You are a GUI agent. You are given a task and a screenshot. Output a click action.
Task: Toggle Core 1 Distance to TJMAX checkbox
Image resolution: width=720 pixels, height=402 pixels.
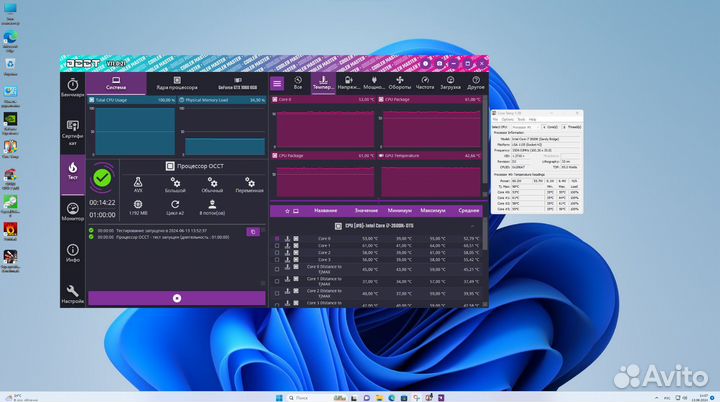[277, 281]
